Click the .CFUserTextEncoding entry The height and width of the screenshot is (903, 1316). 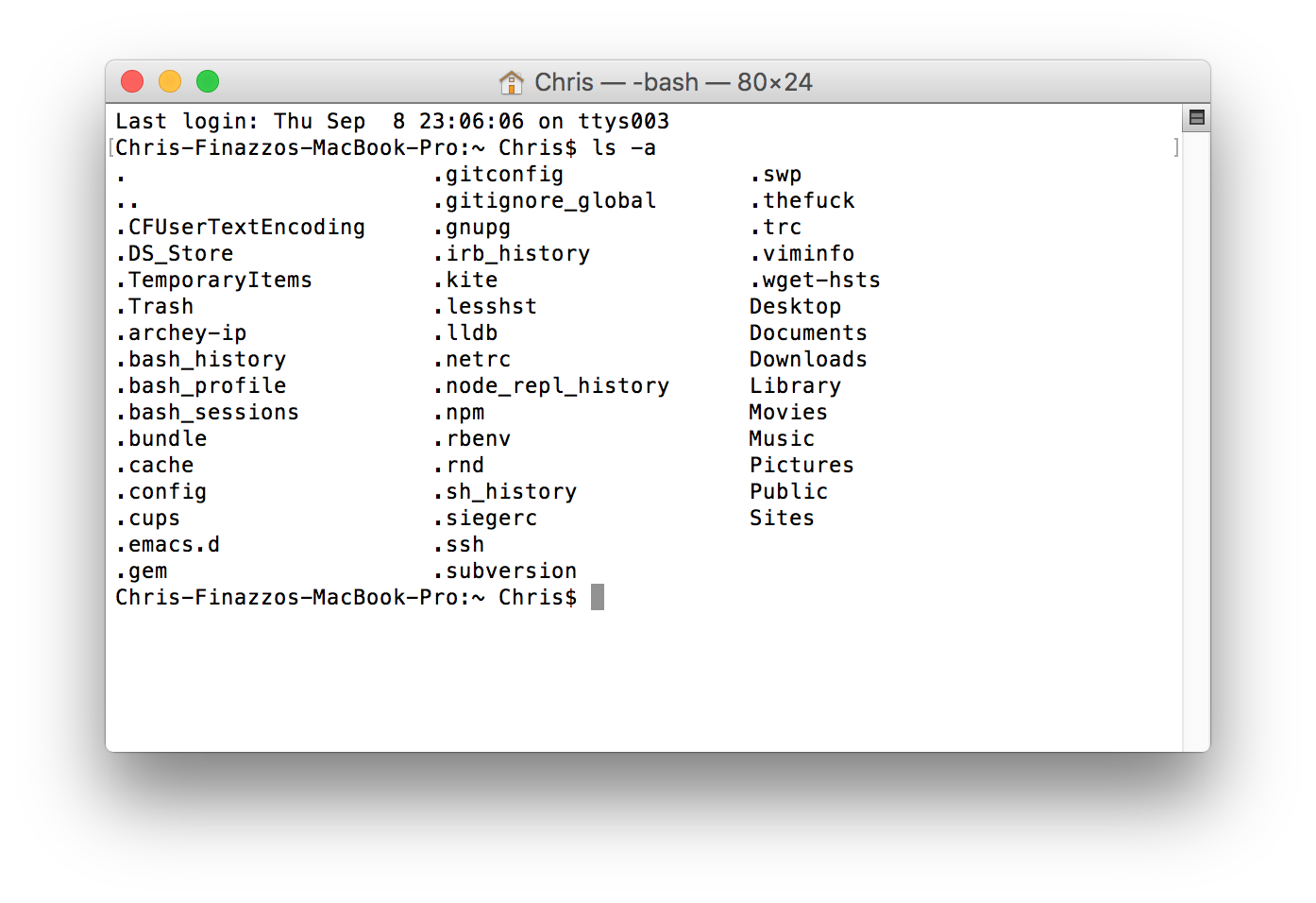pyautogui.click(x=241, y=227)
